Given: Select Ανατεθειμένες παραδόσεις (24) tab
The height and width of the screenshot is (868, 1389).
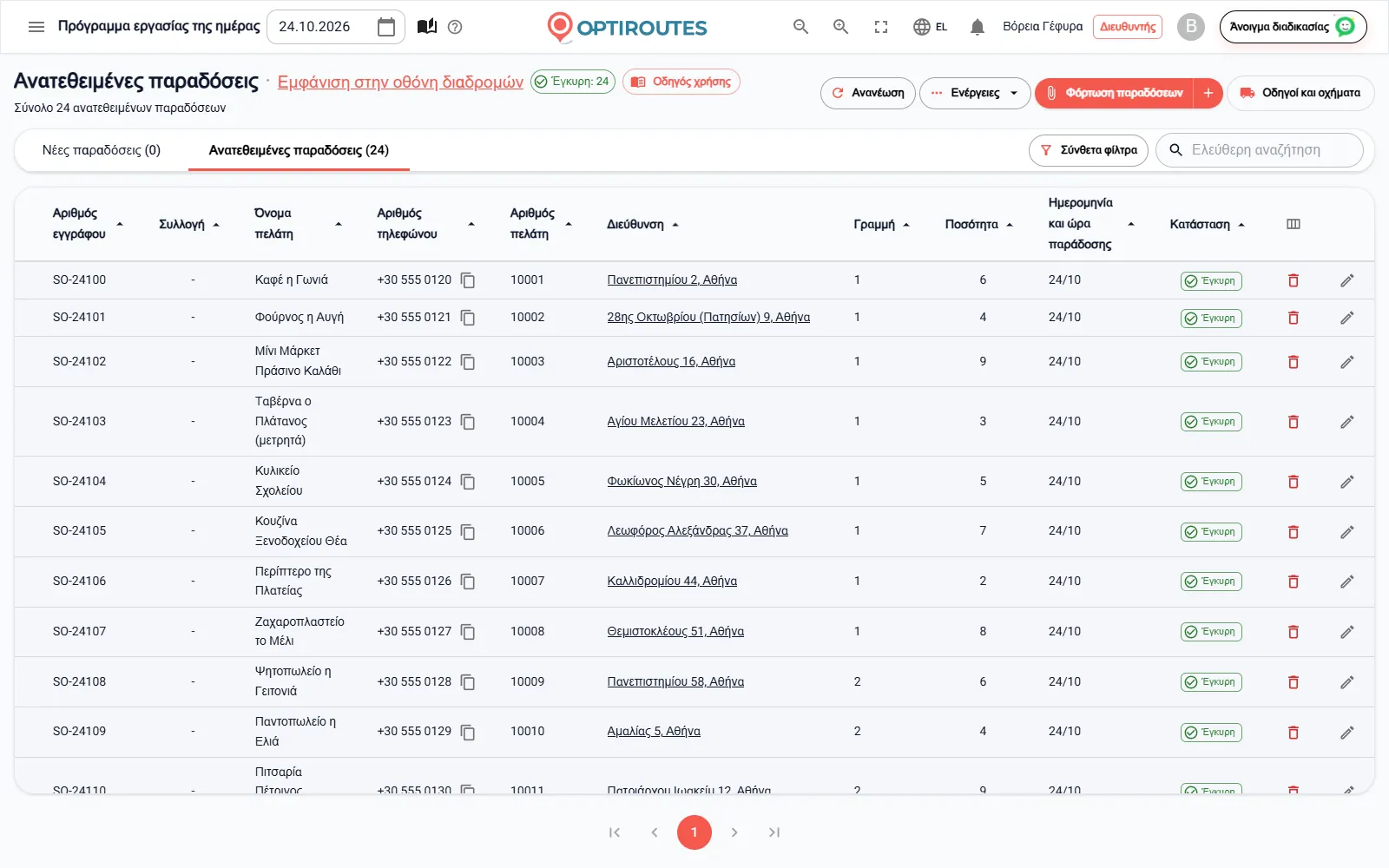Looking at the screenshot, I should [299, 150].
